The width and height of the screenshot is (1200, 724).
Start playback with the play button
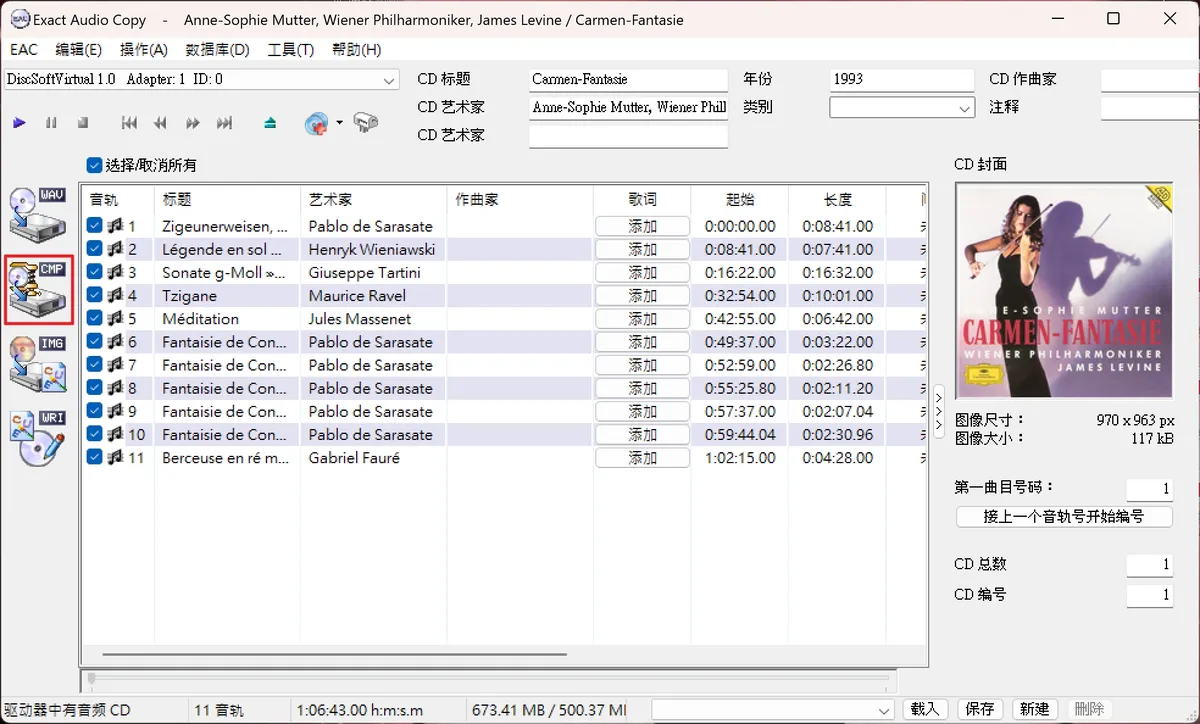pyautogui.click(x=19, y=123)
